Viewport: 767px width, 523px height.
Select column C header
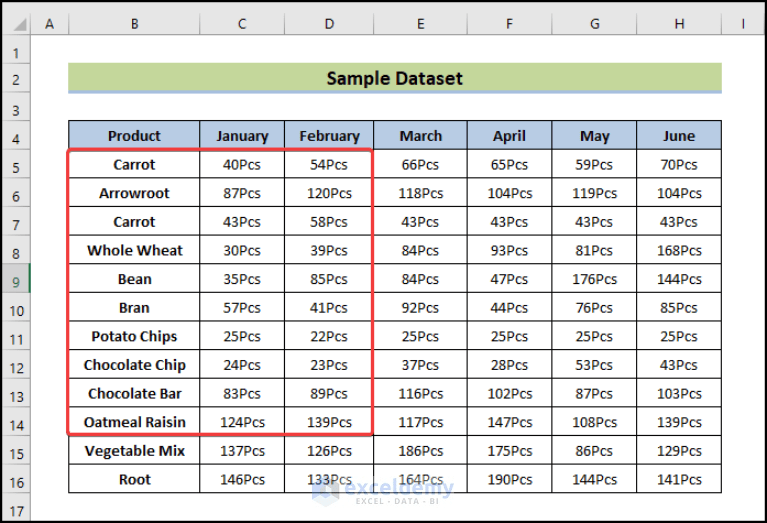[x=242, y=23]
